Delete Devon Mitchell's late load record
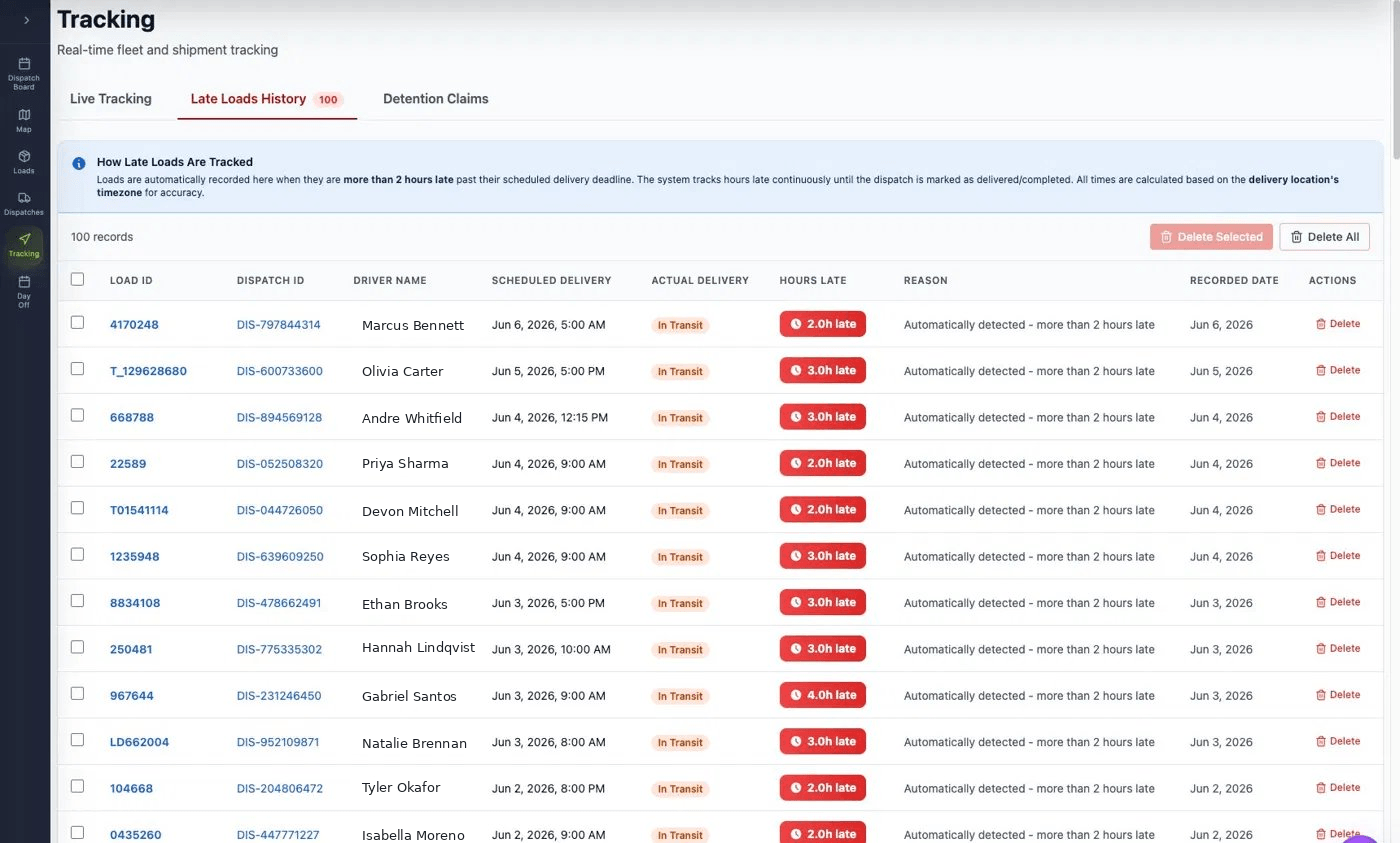Image resolution: width=1400 pixels, height=843 pixels. (1338, 509)
